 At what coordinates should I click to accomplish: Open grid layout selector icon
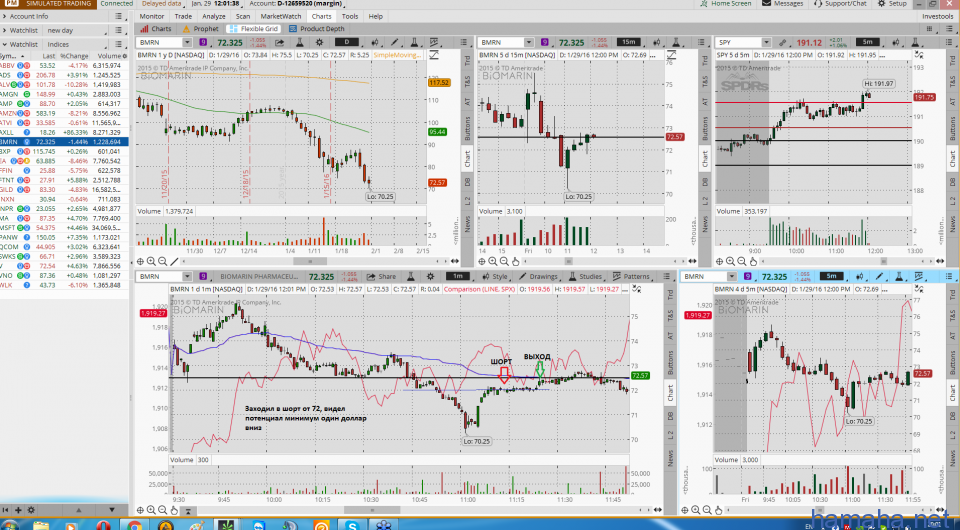point(929,29)
